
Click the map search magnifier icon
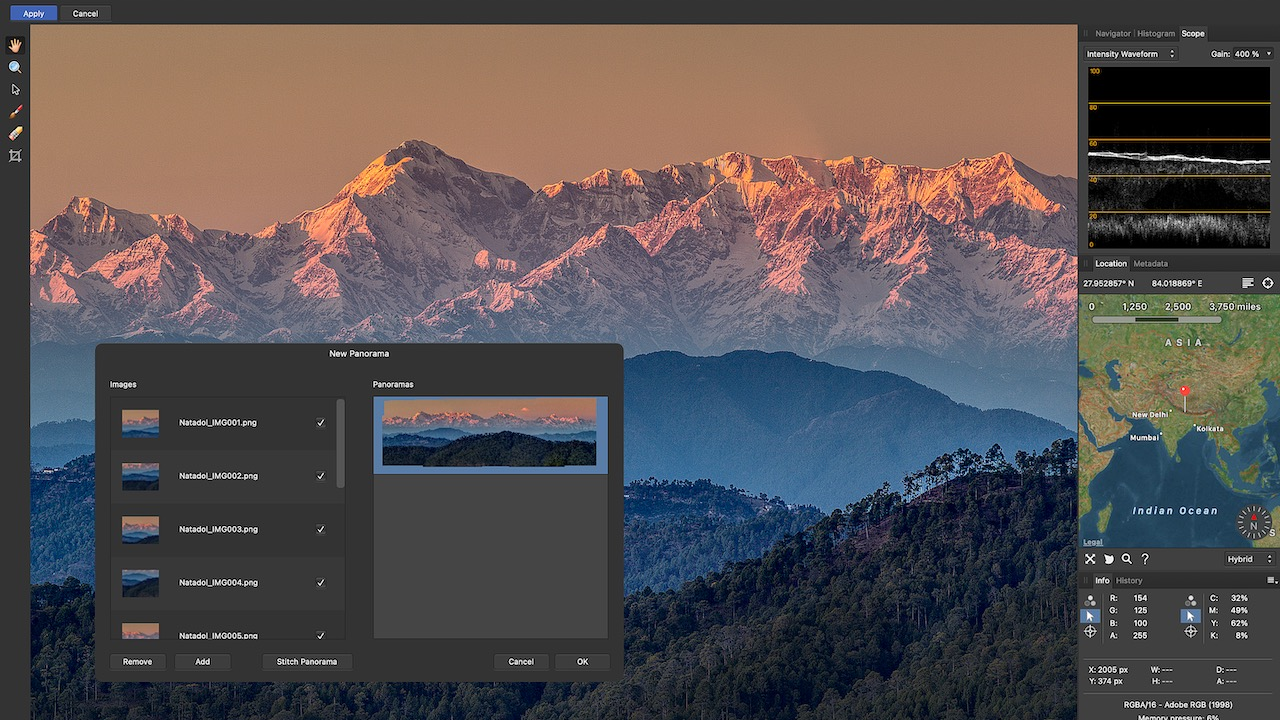click(1127, 559)
